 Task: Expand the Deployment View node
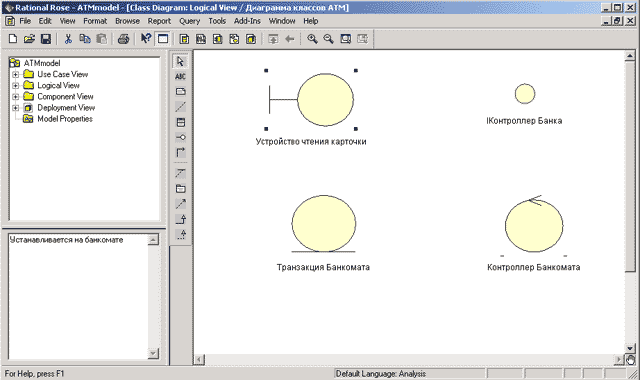(x=16, y=108)
